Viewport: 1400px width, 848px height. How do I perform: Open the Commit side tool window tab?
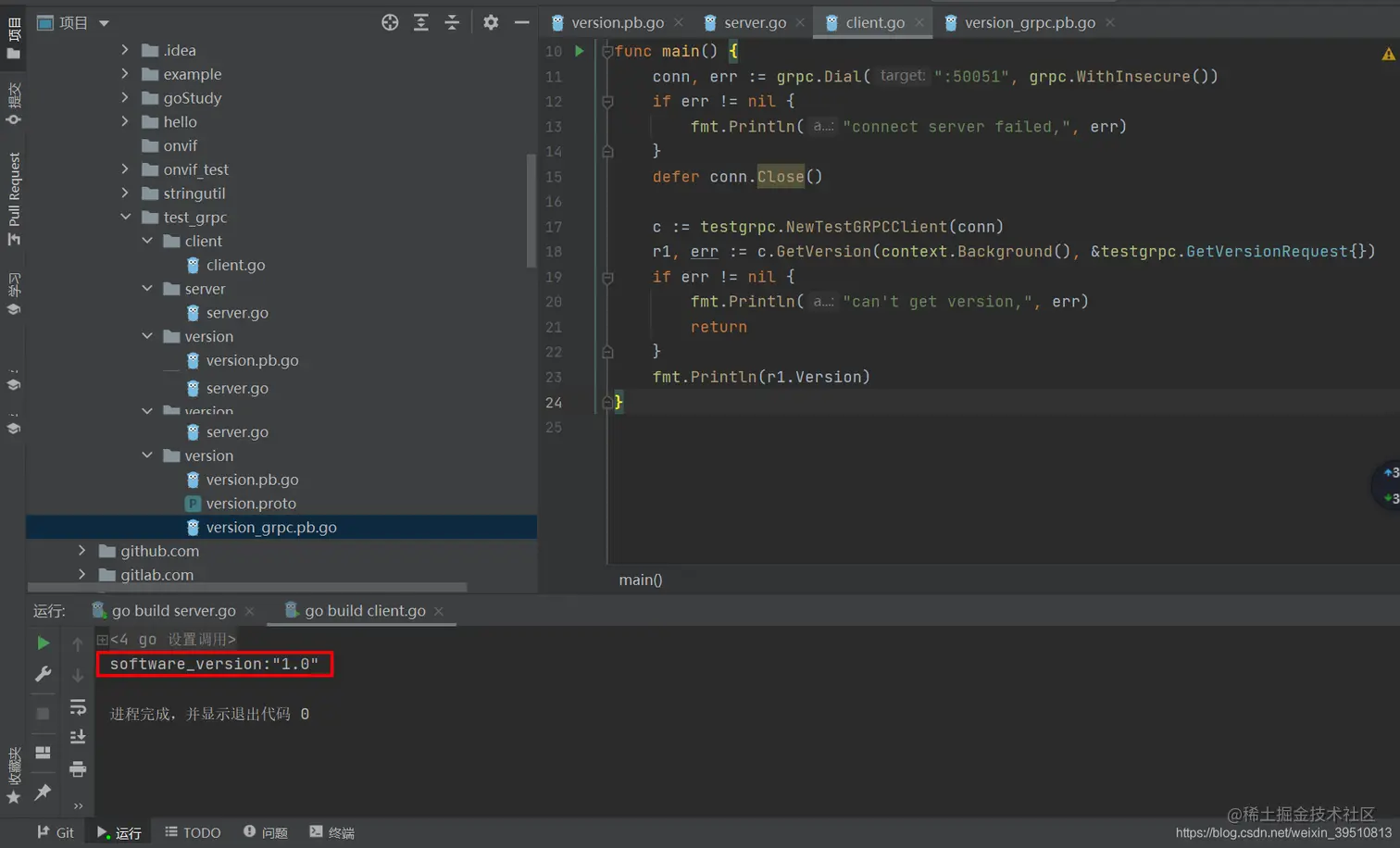pos(14,104)
